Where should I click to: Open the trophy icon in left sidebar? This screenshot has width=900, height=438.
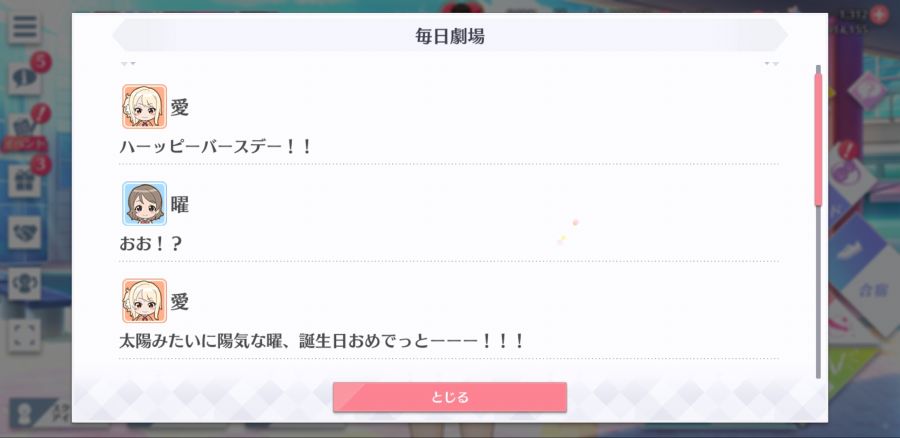24,284
